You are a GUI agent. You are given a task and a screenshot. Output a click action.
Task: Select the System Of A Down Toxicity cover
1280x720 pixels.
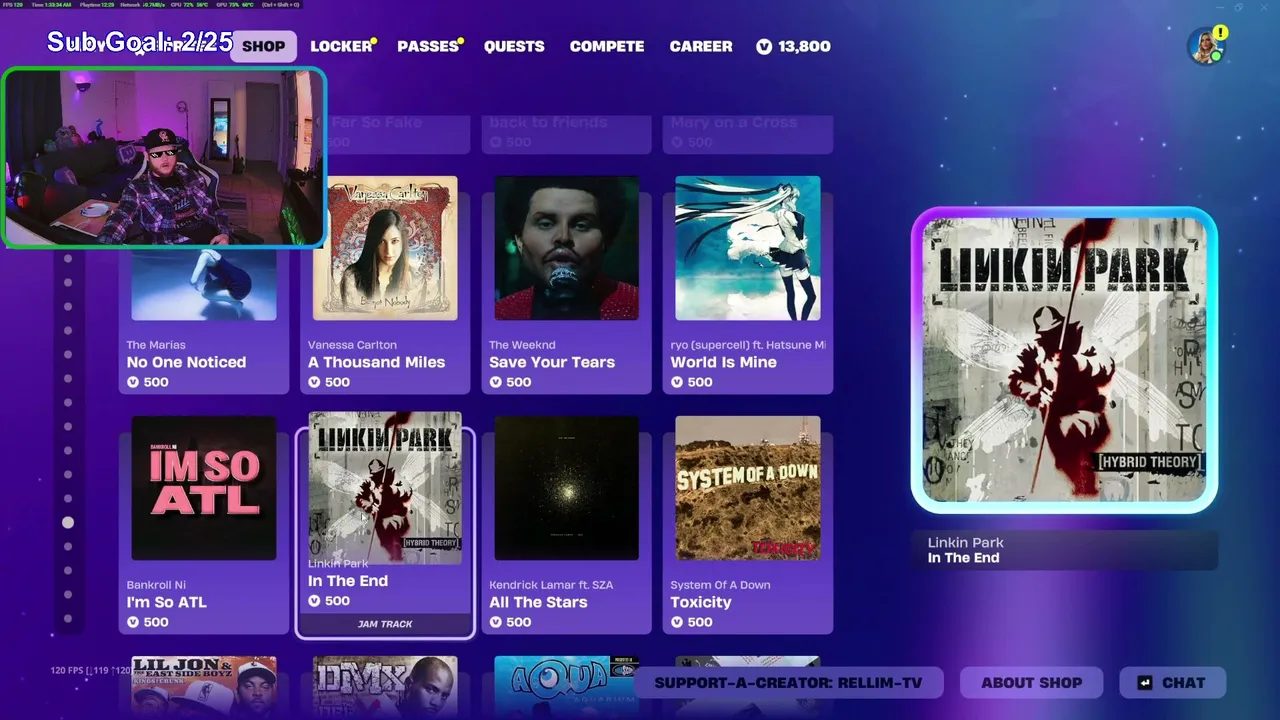coord(748,488)
